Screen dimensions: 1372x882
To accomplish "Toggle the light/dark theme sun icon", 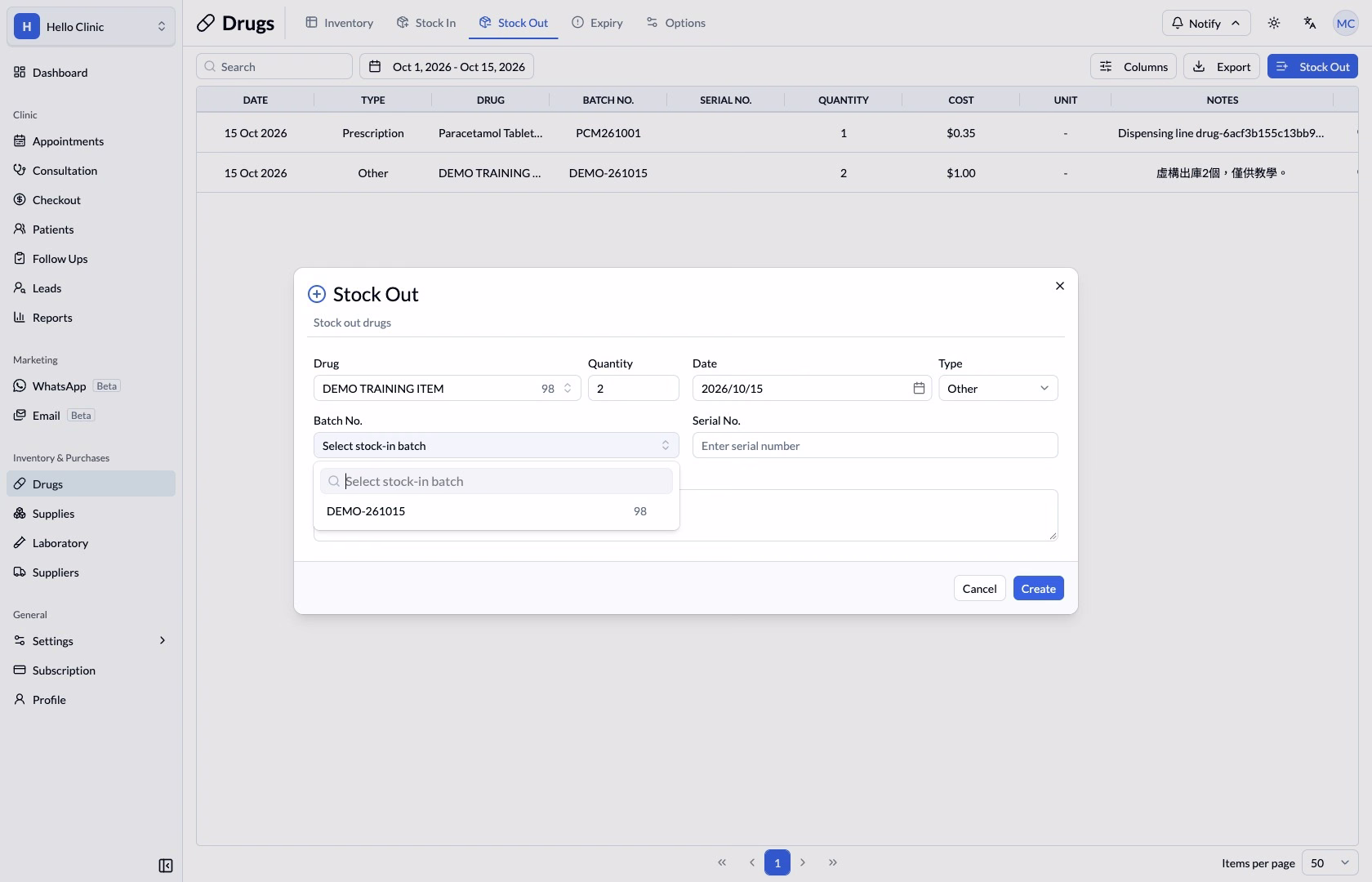I will (x=1274, y=23).
